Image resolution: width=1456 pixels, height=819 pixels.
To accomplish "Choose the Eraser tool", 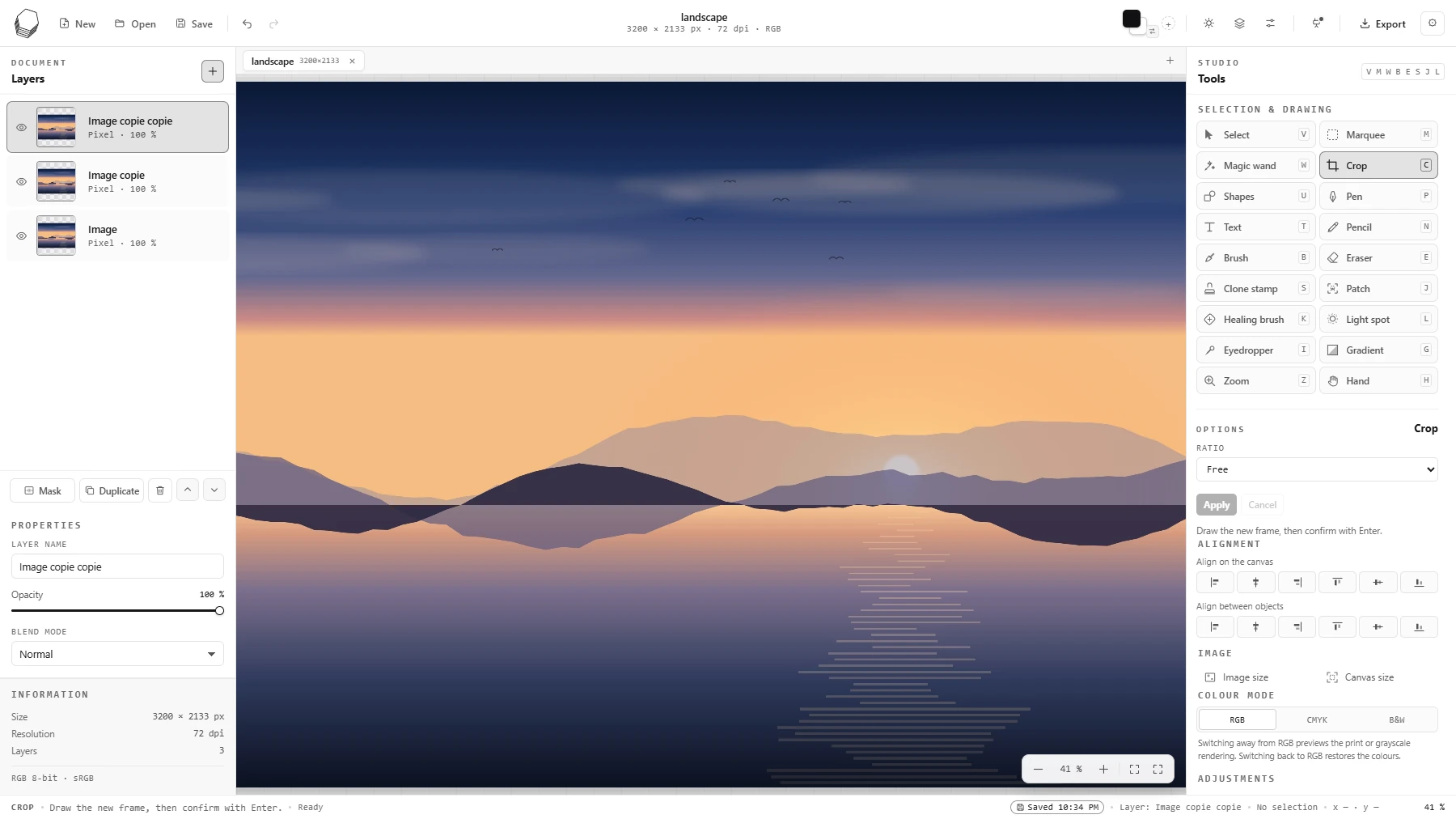I will point(1378,258).
